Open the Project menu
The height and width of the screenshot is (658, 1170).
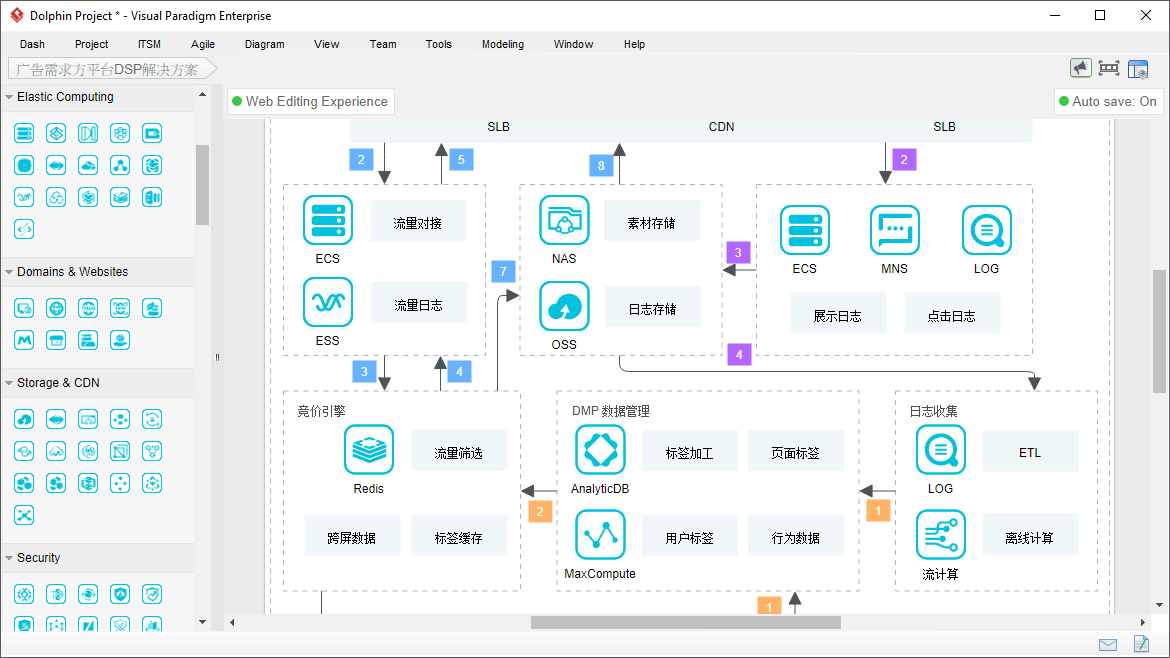(91, 44)
